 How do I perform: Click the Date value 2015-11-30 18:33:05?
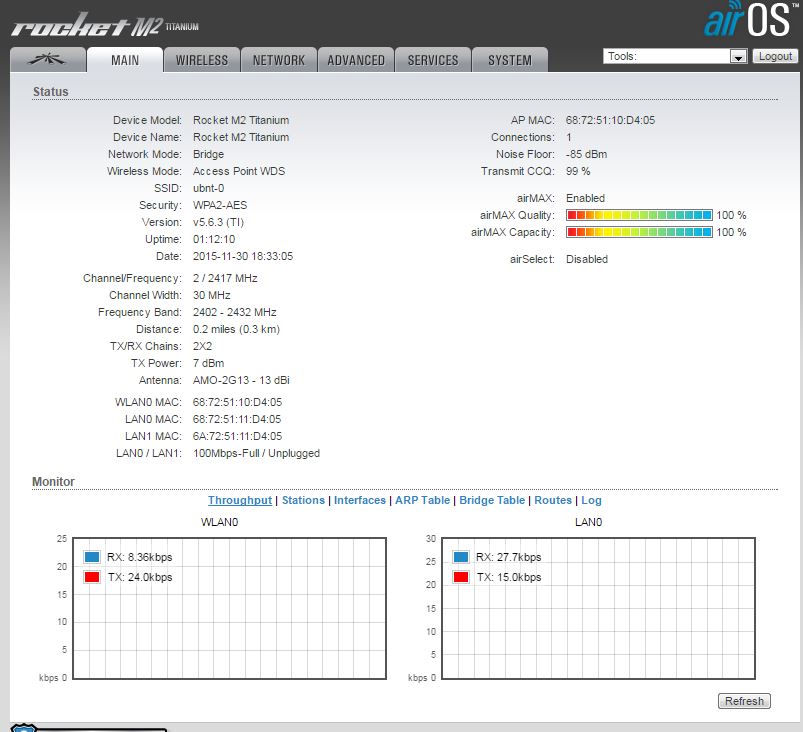(243, 256)
